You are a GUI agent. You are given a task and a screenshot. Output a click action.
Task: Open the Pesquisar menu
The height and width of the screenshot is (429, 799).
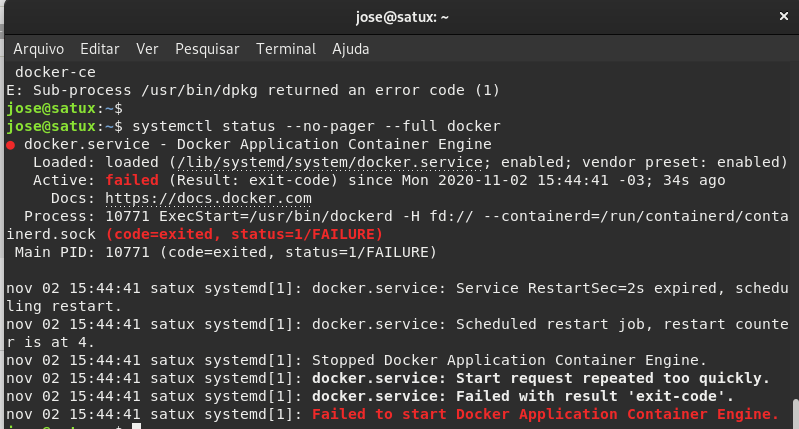(207, 49)
